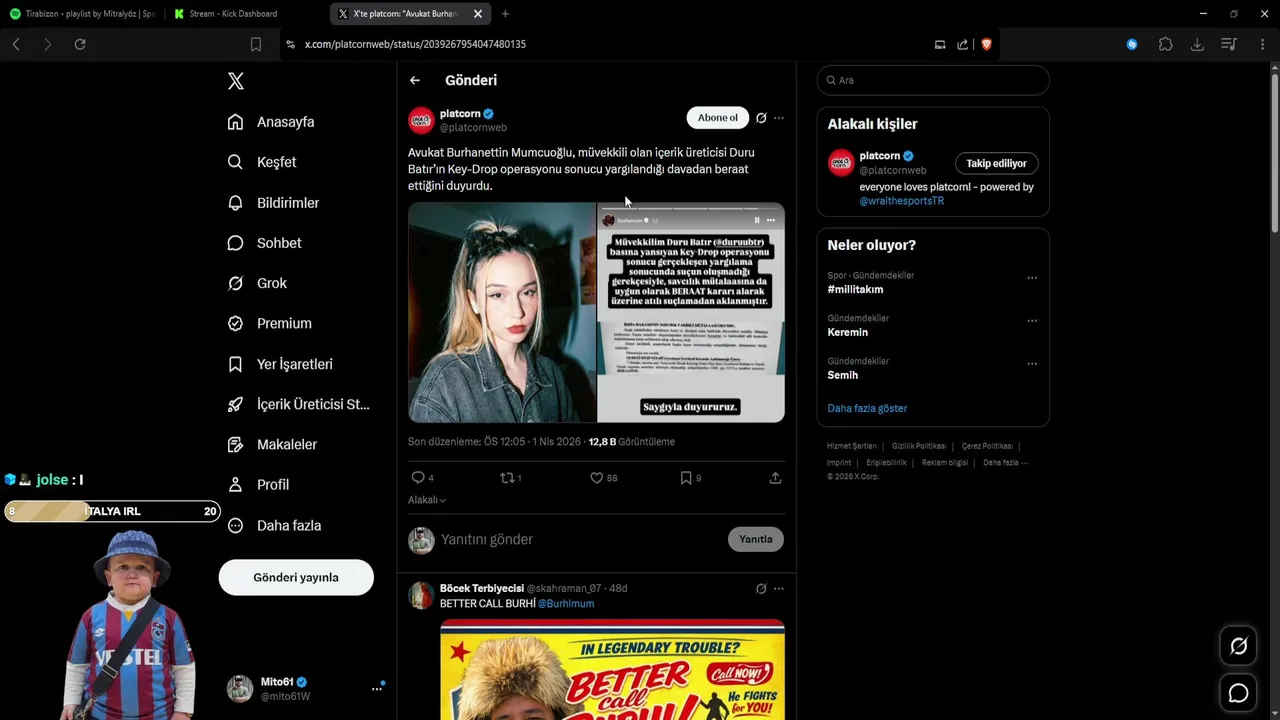
Task: Click Brave shields icon
Action: tap(987, 44)
